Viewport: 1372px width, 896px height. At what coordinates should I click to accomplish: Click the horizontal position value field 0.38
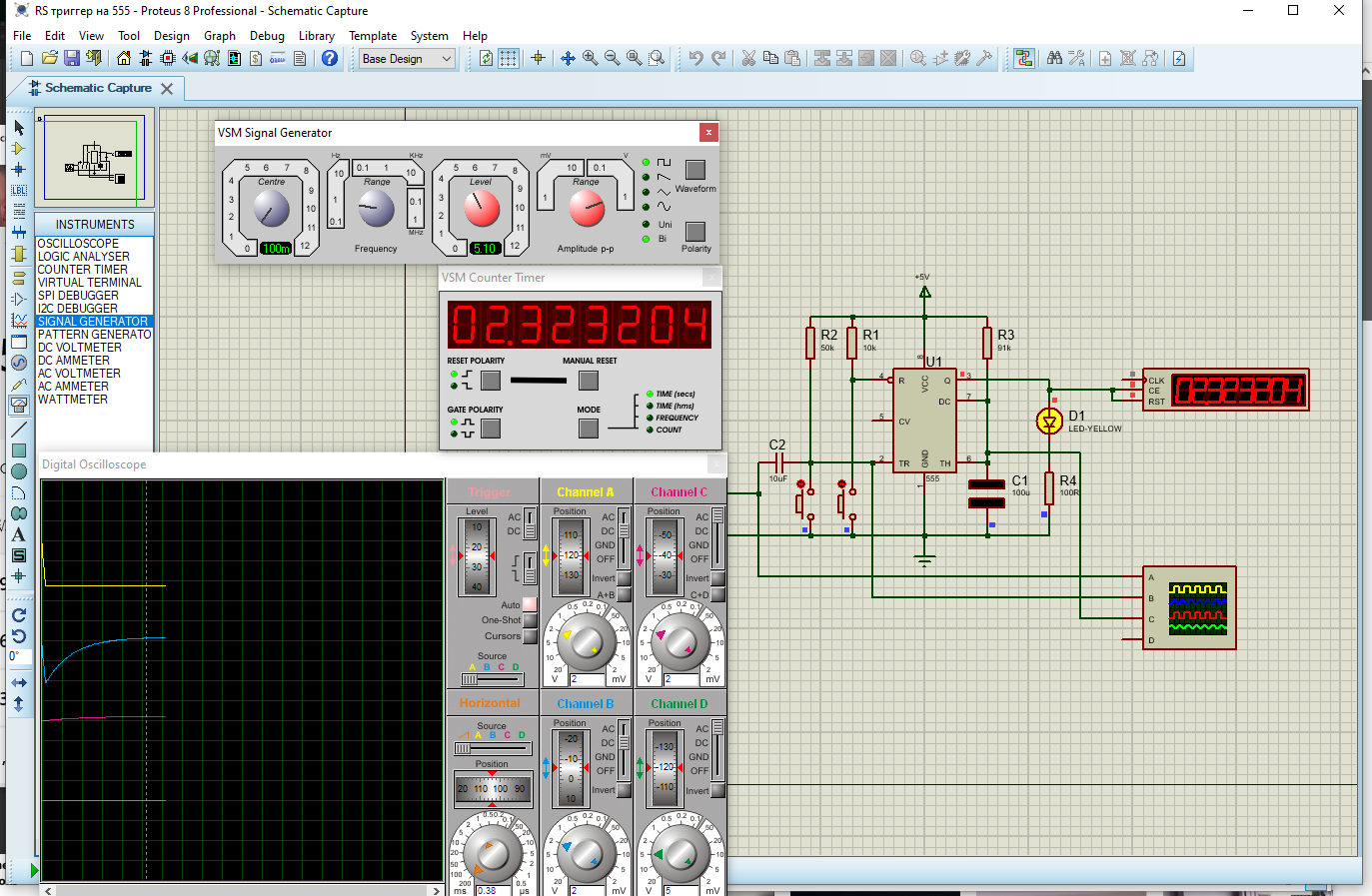[x=494, y=890]
